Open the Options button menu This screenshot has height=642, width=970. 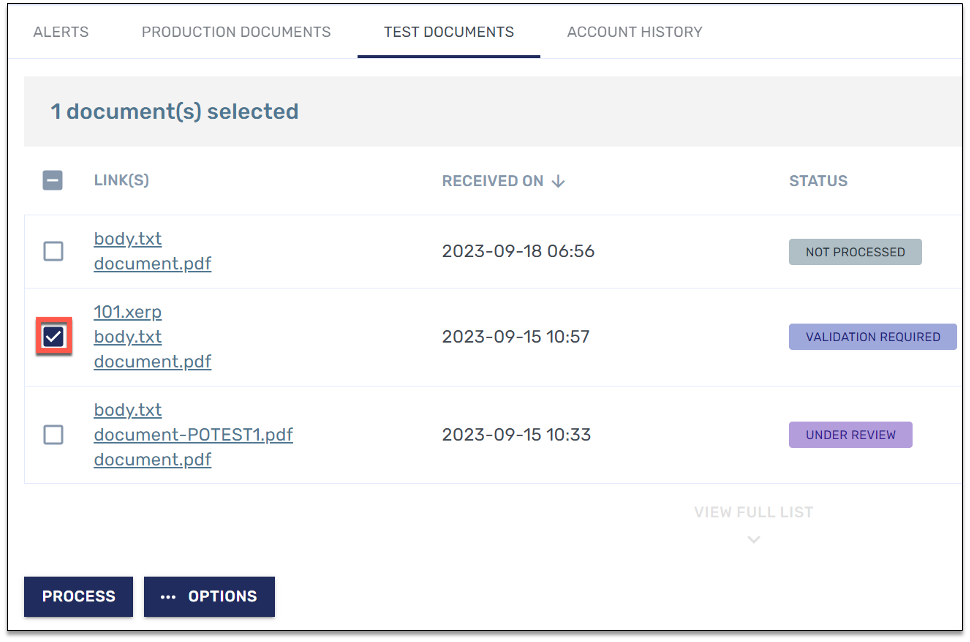pyautogui.click(x=209, y=596)
